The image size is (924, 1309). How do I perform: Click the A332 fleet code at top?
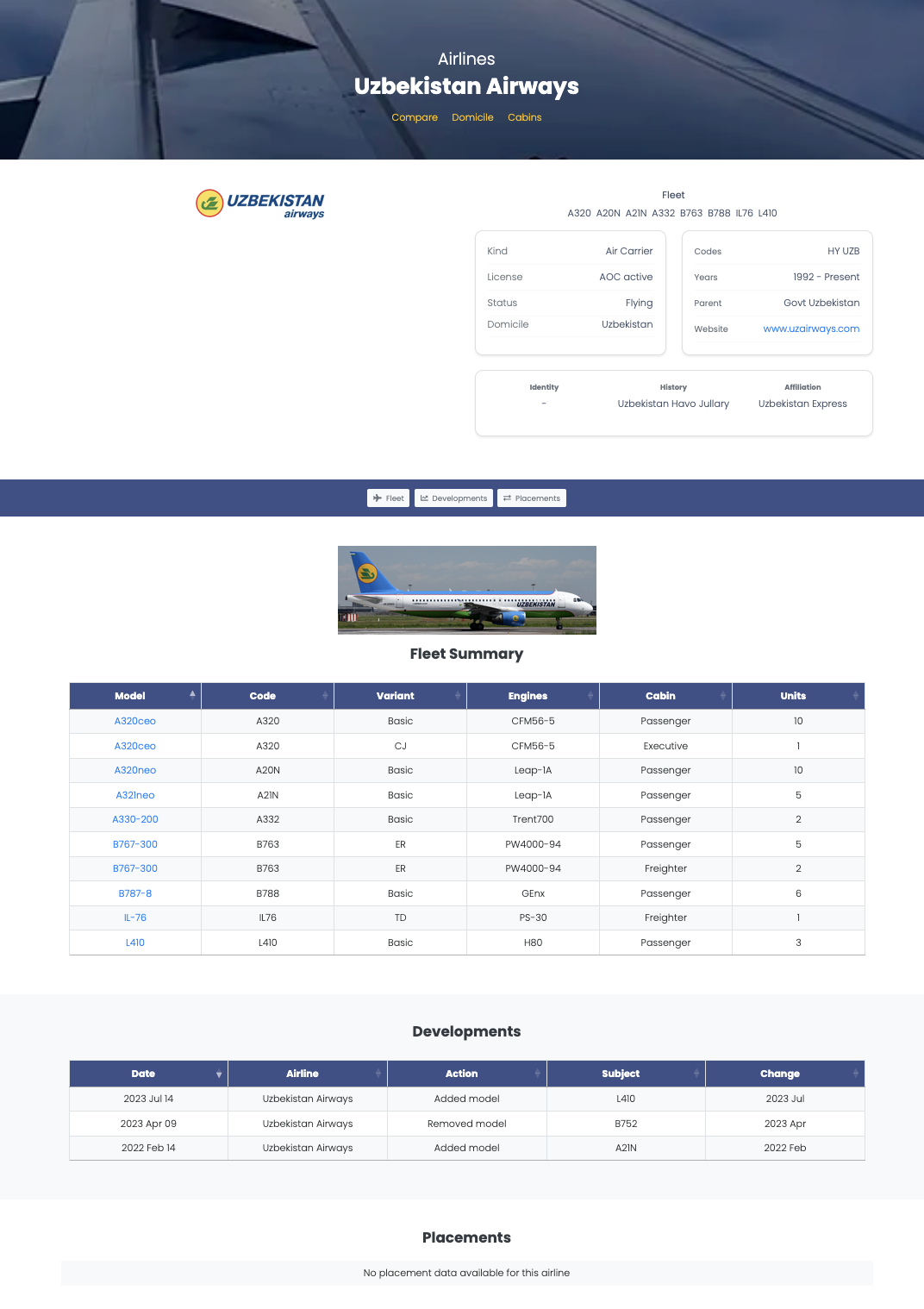click(664, 213)
